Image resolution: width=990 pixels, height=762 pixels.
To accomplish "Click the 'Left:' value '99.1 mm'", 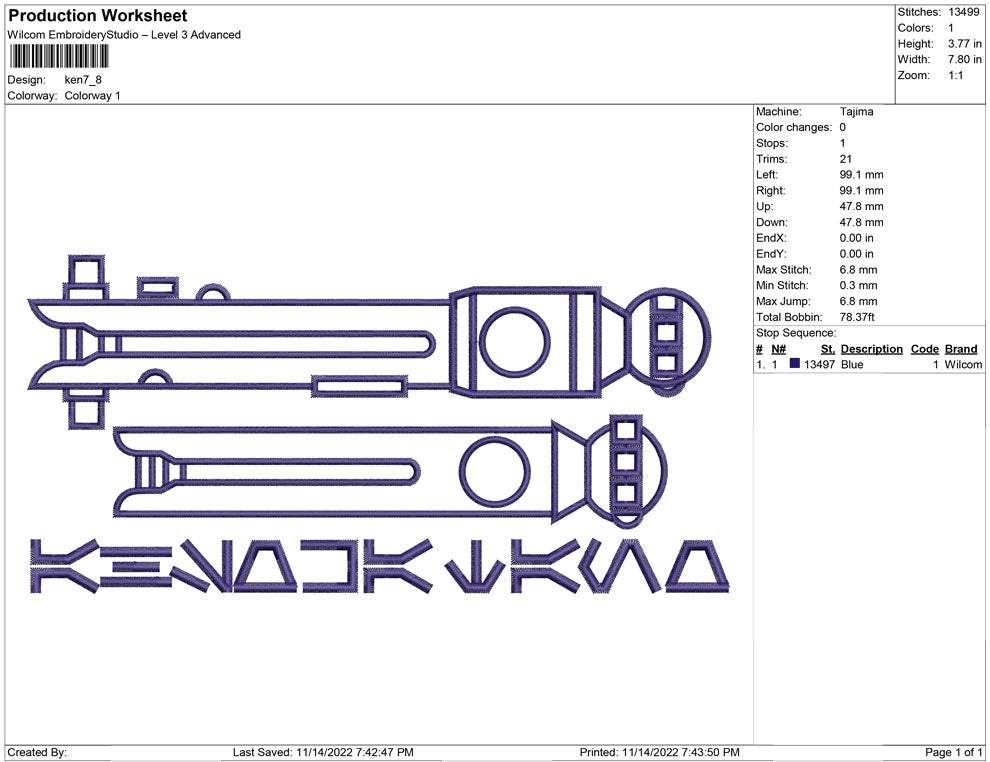I will pyautogui.click(x=862, y=175).
